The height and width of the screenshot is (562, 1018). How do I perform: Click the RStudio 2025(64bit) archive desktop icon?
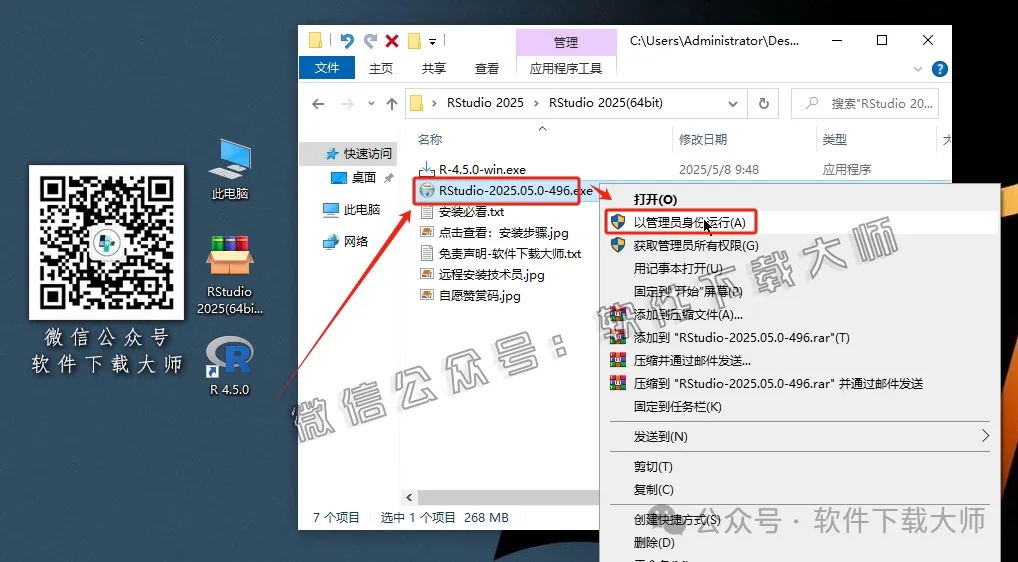(x=230, y=275)
